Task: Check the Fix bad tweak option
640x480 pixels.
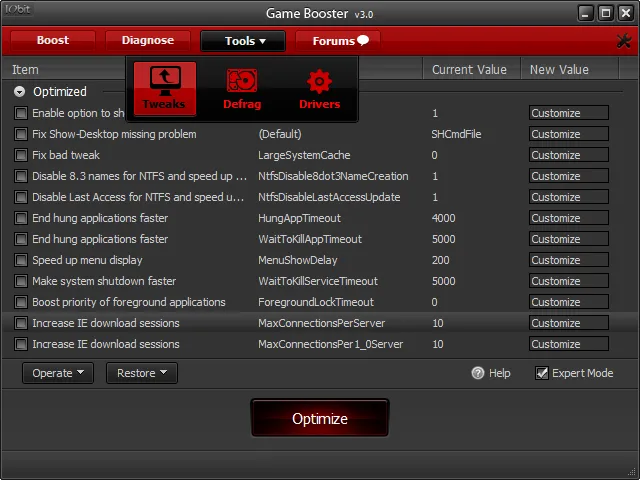Action: [x=21, y=155]
